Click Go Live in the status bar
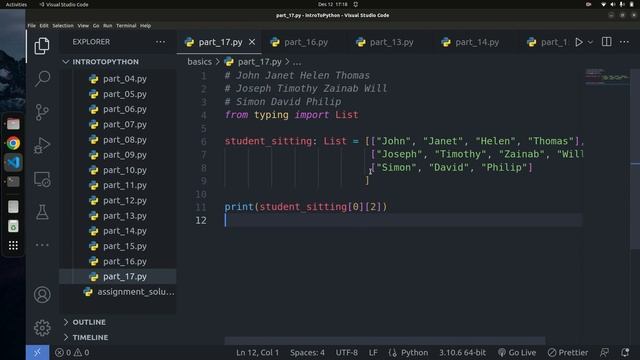The width and height of the screenshot is (640, 360). [517, 353]
